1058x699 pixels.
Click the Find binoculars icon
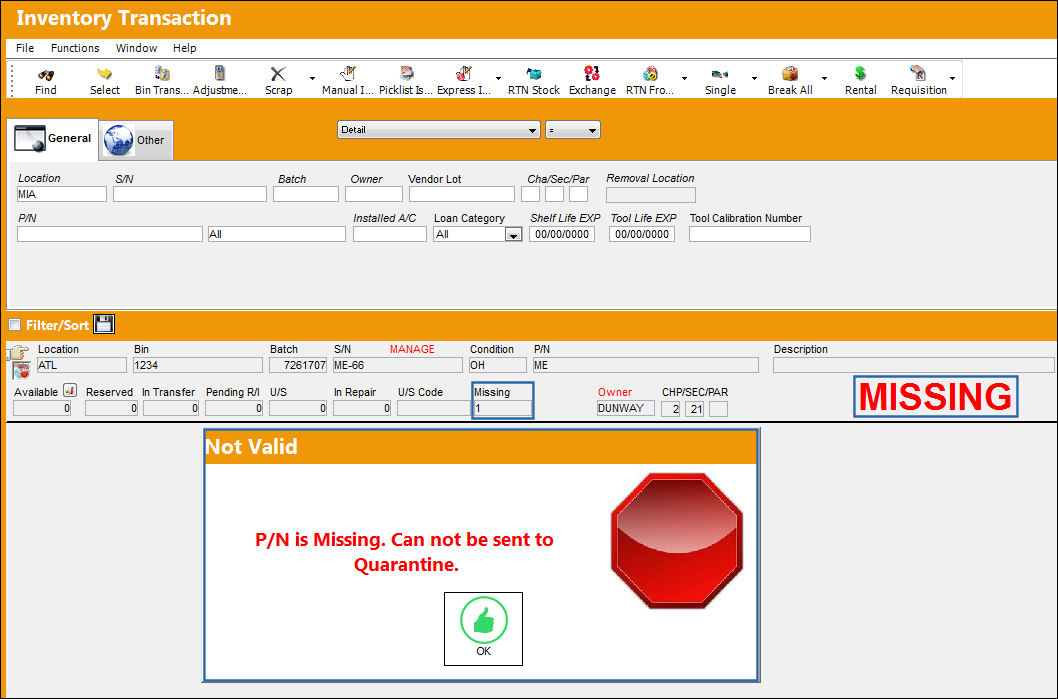tap(46, 74)
